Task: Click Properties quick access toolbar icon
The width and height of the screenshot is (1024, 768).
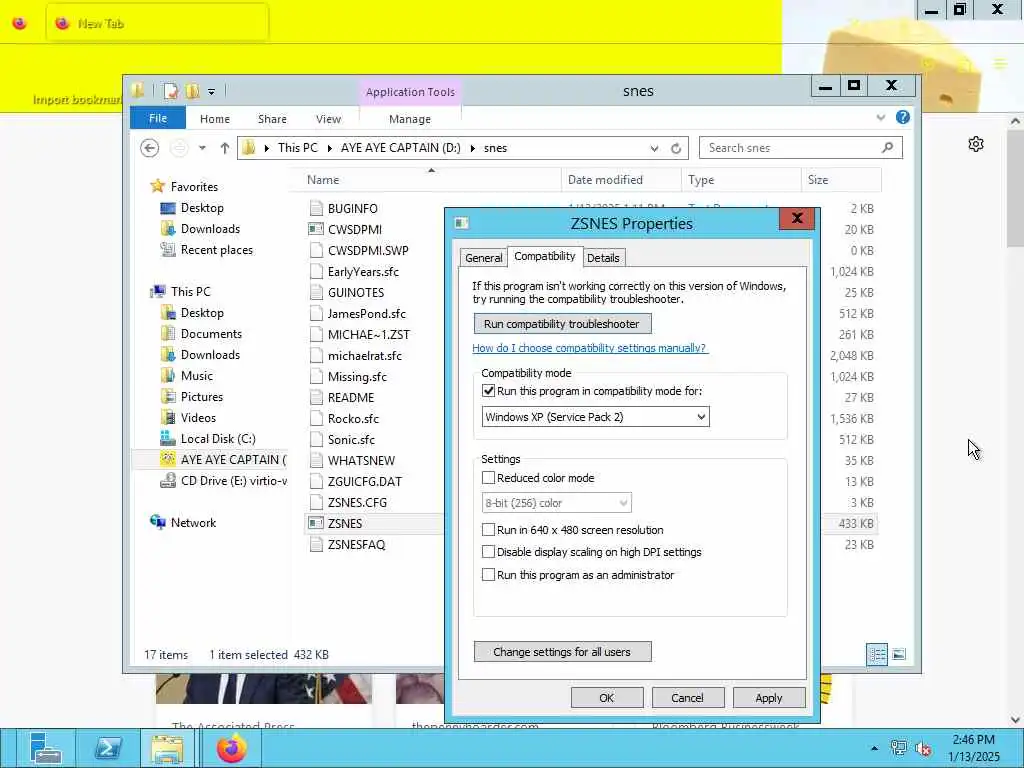Action: (x=171, y=91)
